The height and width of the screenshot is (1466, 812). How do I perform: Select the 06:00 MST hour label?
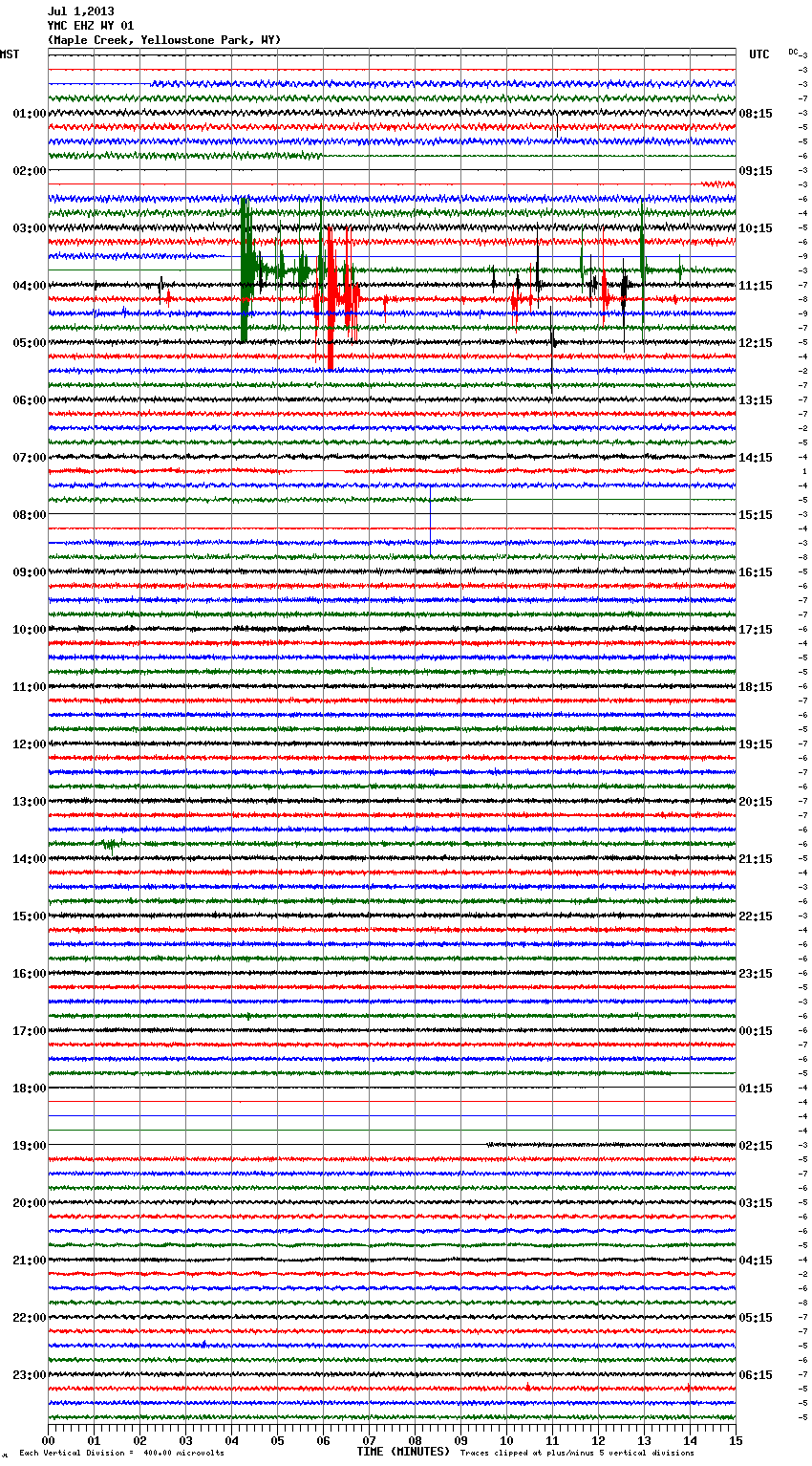pos(30,400)
